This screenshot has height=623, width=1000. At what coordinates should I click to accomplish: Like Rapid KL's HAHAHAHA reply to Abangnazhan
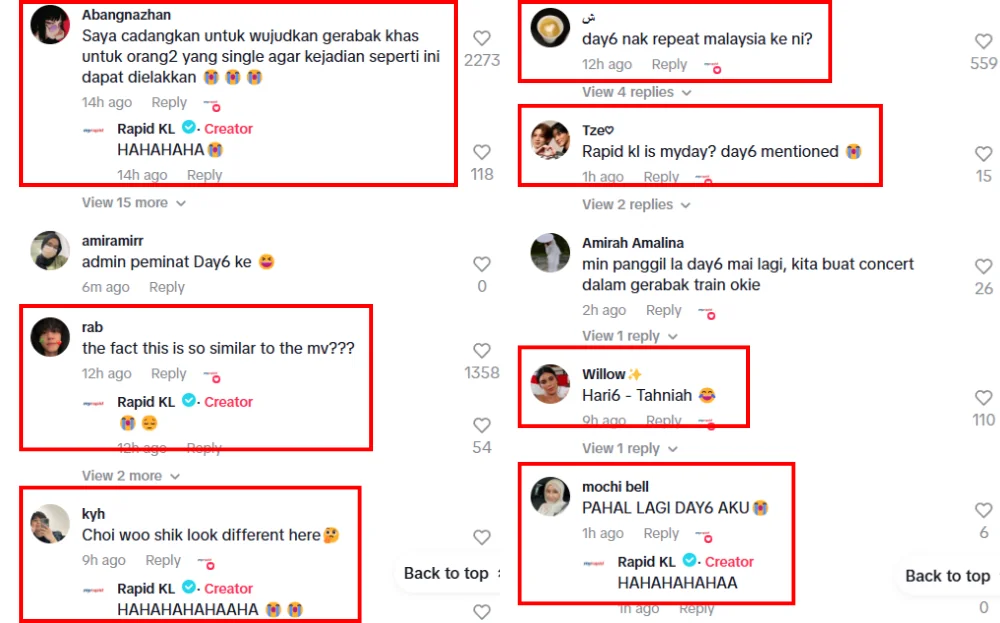pos(482,152)
